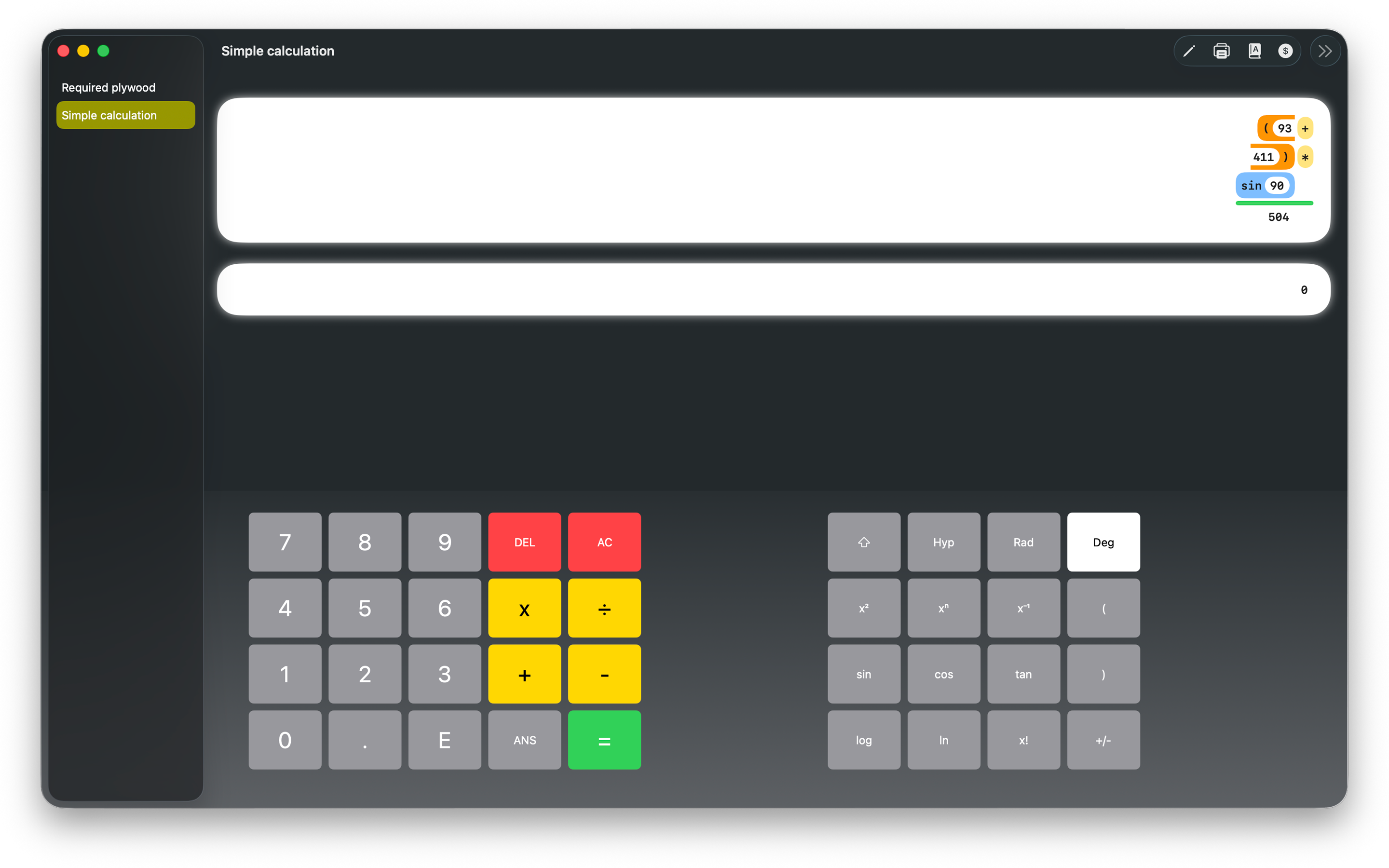This screenshot has height=868, width=1389.
Task: Click the Simple calculation window title
Action: click(x=278, y=51)
